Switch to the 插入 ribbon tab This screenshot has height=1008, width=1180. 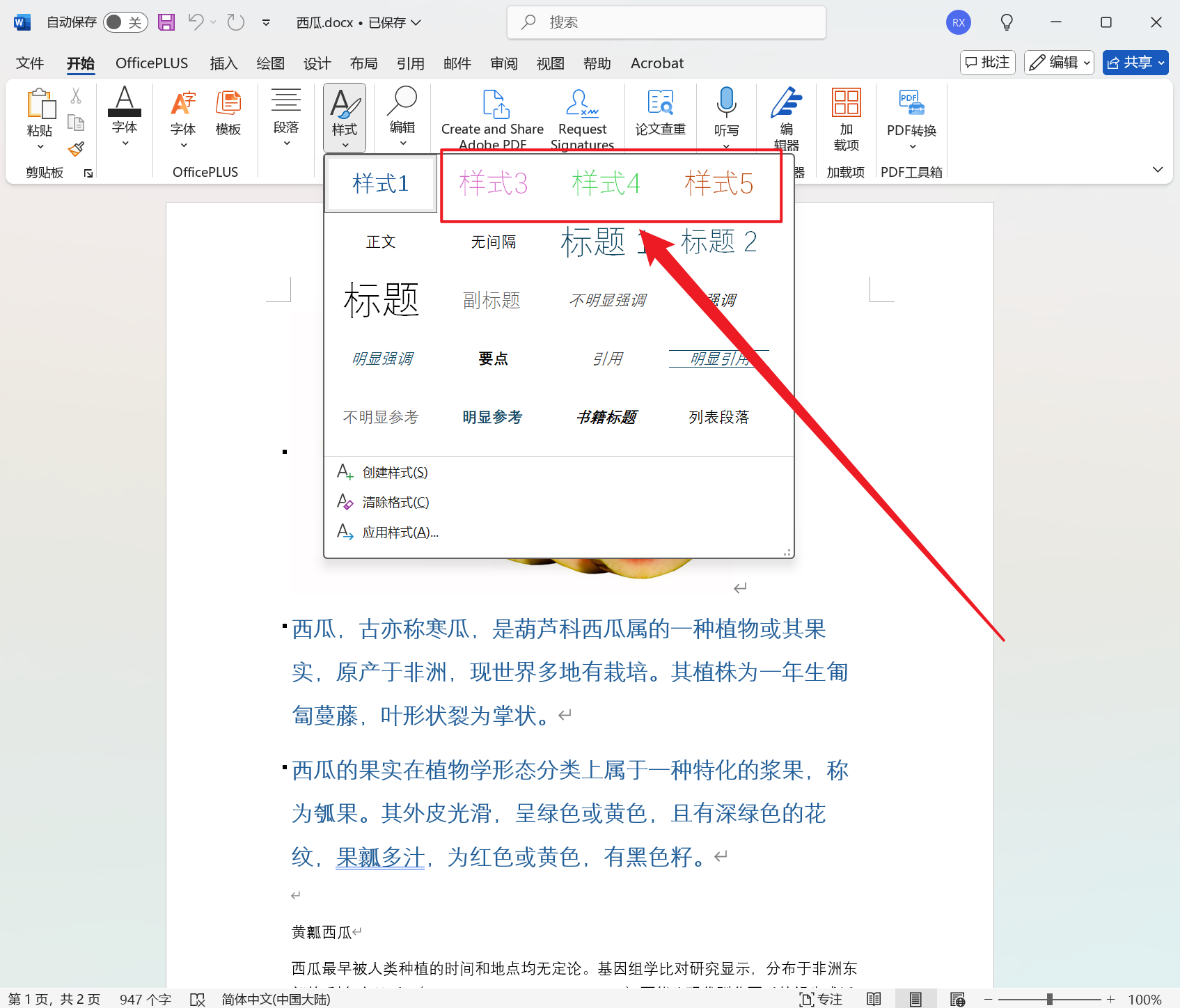coord(223,63)
